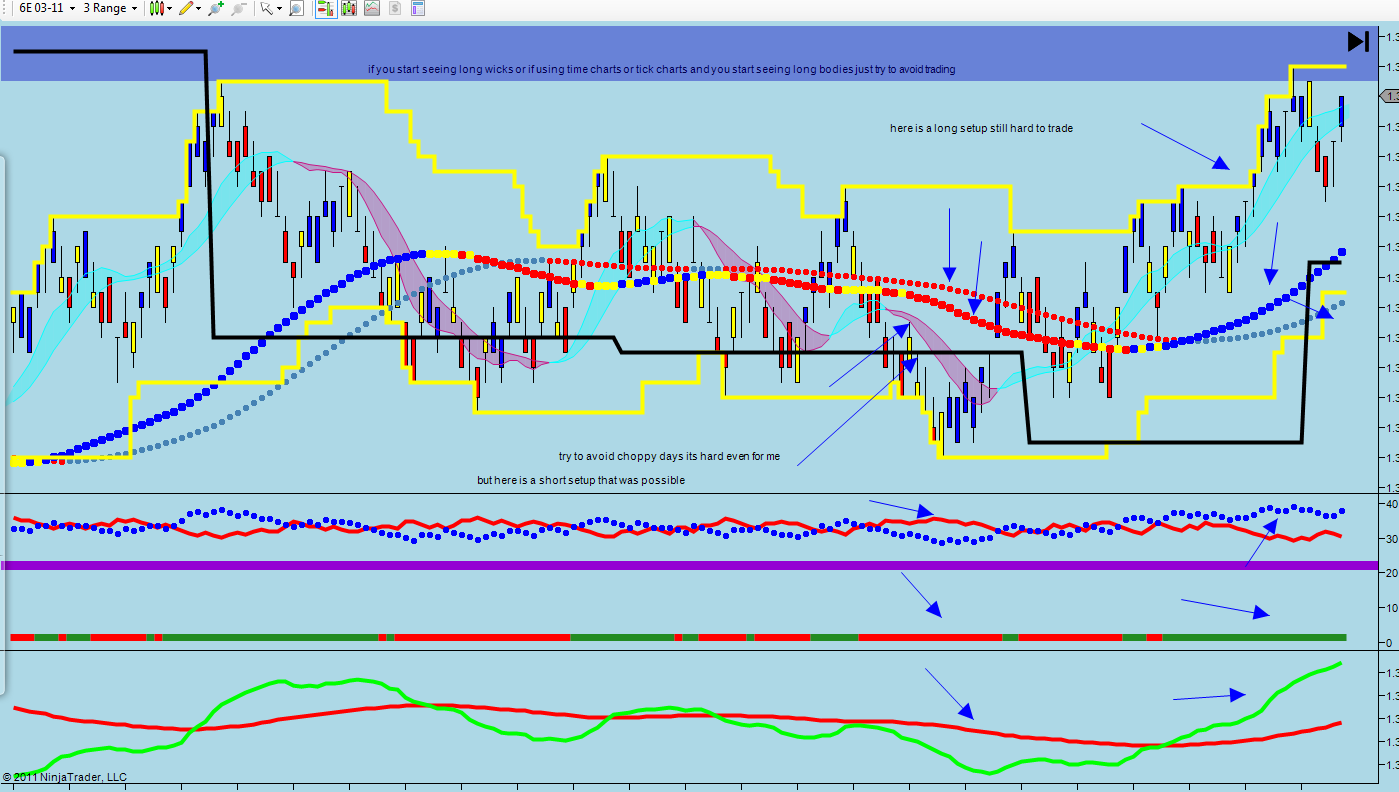Screen dimensions: 1399x792
Task: Click the 10 value on indicator scale
Action: click(1390, 608)
